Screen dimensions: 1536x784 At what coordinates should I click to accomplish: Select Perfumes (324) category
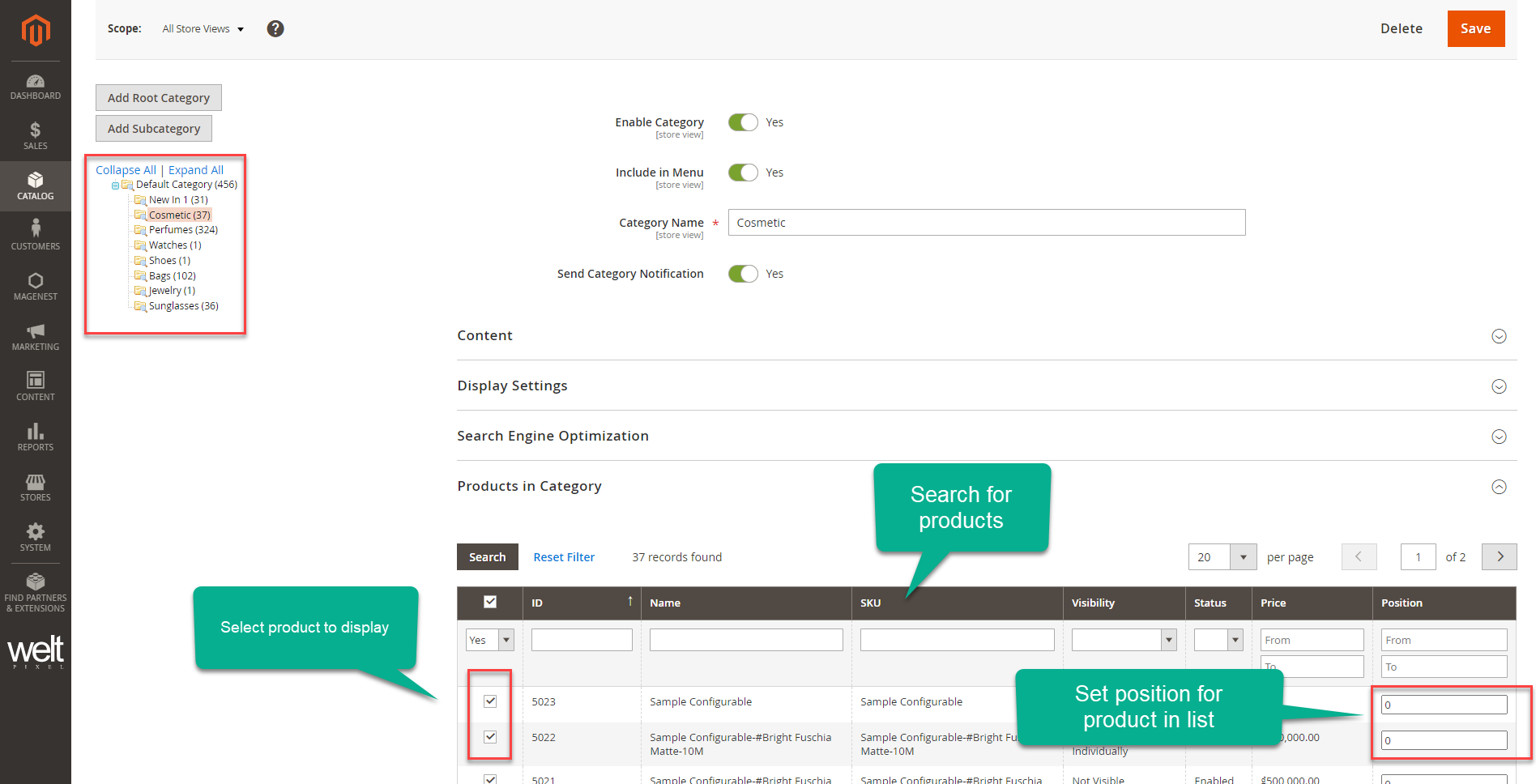[183, 230]
